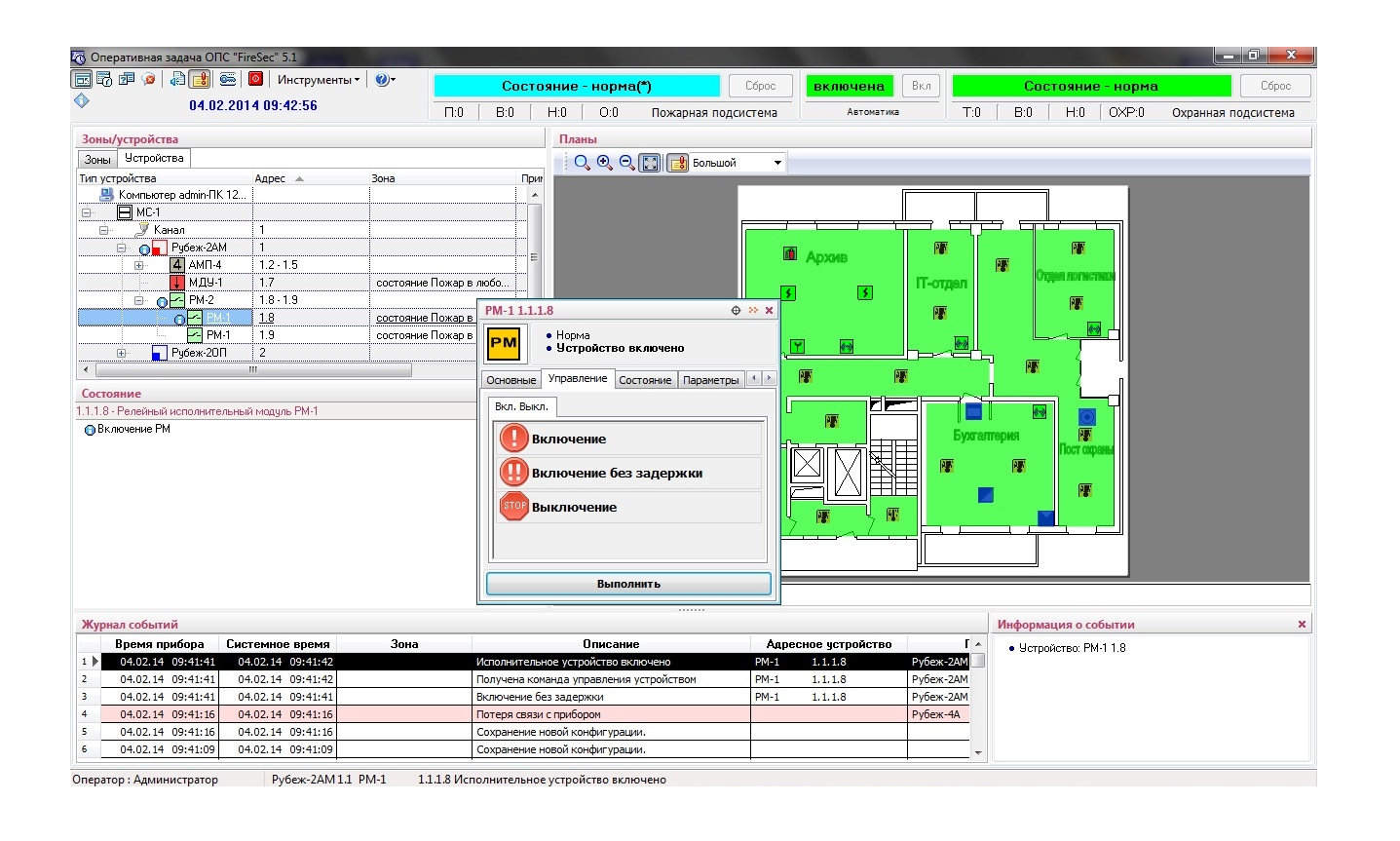
Task: Toggle the first panel-view button in main toolbar
Action: 83,80
